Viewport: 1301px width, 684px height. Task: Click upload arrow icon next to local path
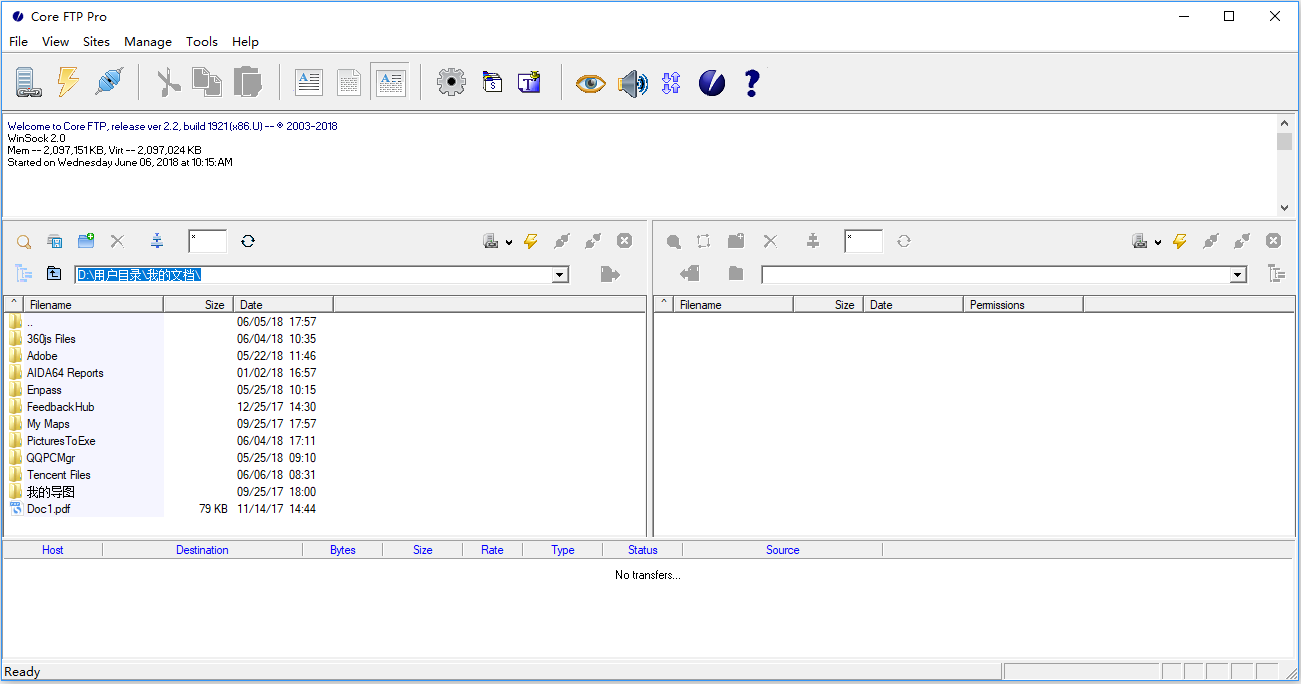click(x=611, y=274)
